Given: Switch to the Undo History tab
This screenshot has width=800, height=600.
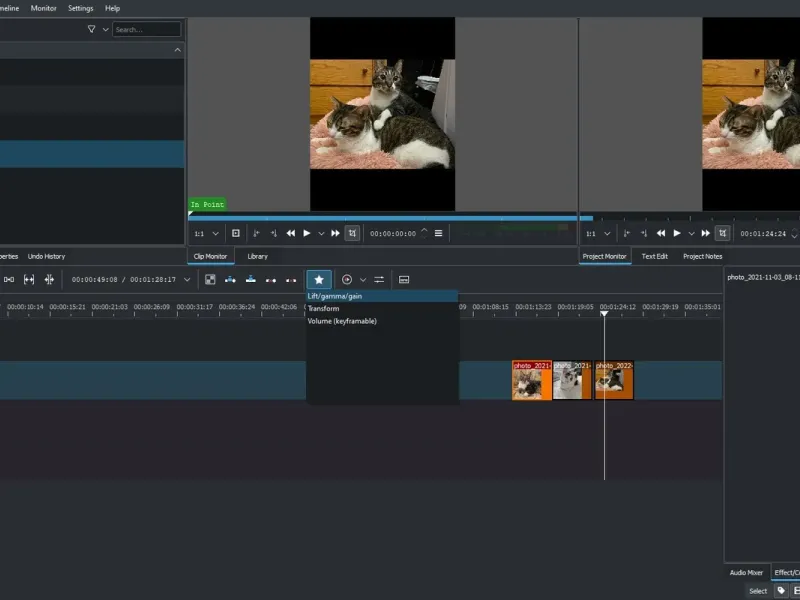Looking at the screenshot, I should (x=46, y=256).
